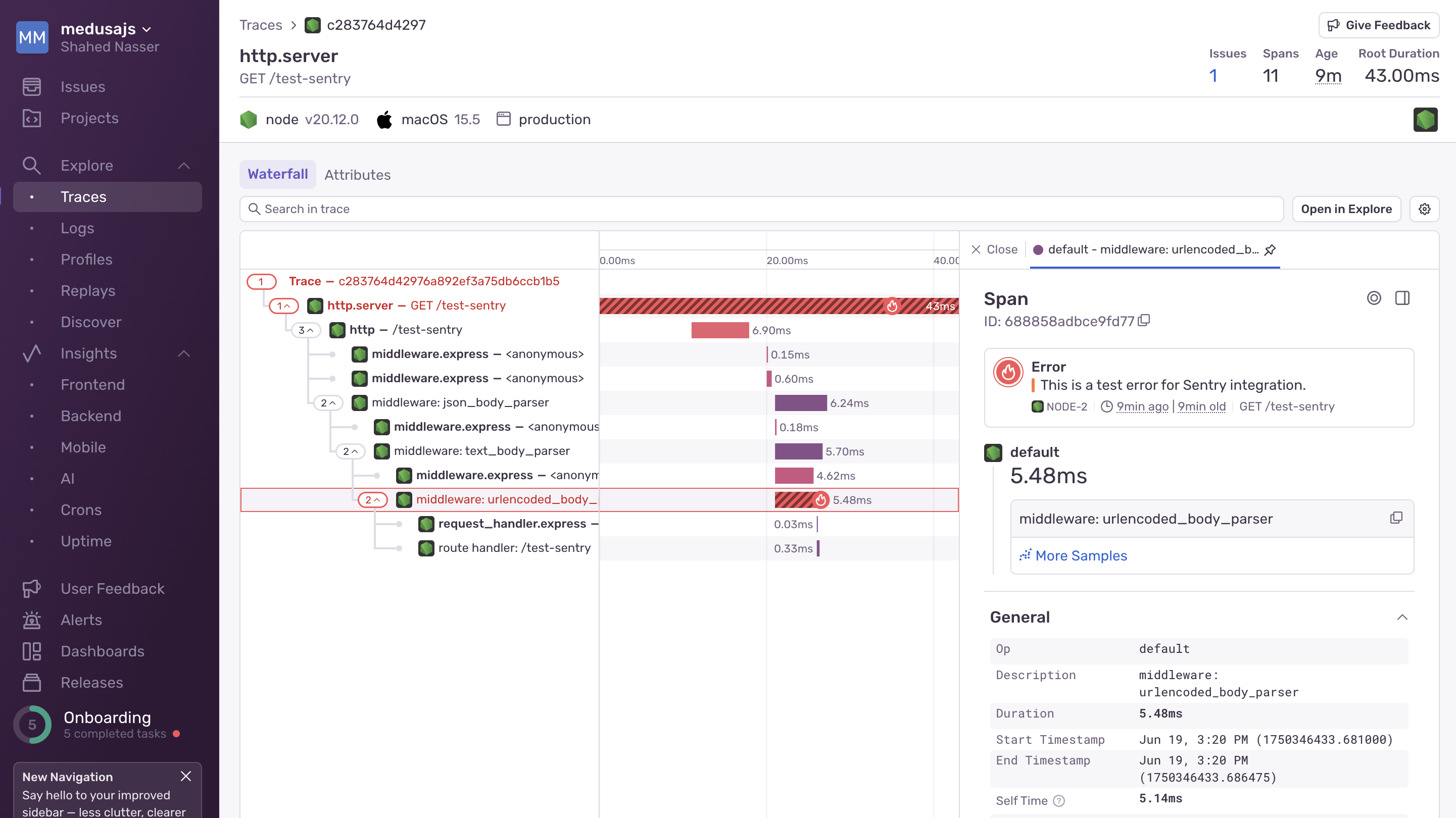This screenshot has height=818, width=1456.
Task: Click the pin icon on span tab
Action: [x=1270, y=250]
